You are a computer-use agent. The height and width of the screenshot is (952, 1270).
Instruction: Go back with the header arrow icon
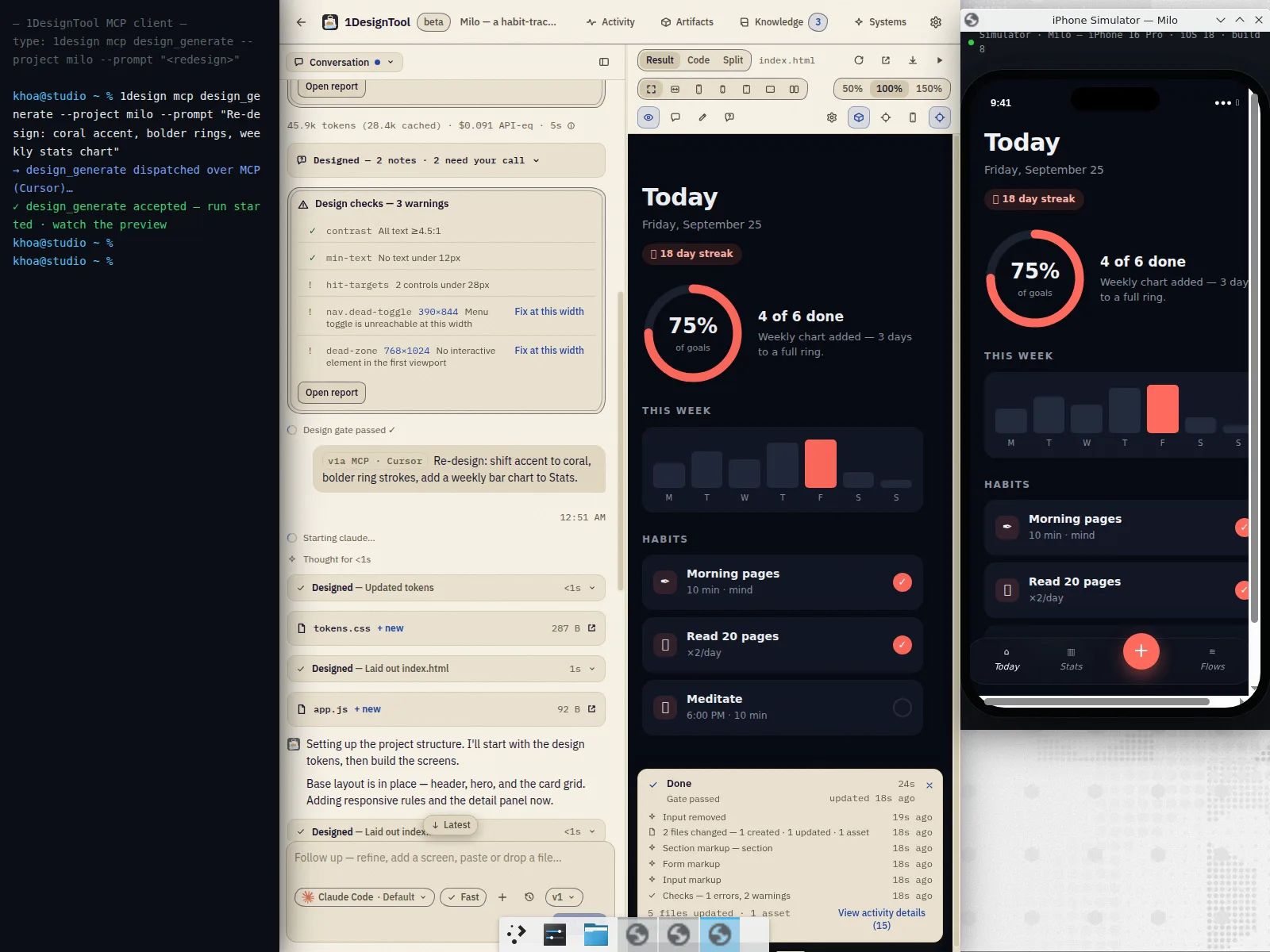[301, 22]
